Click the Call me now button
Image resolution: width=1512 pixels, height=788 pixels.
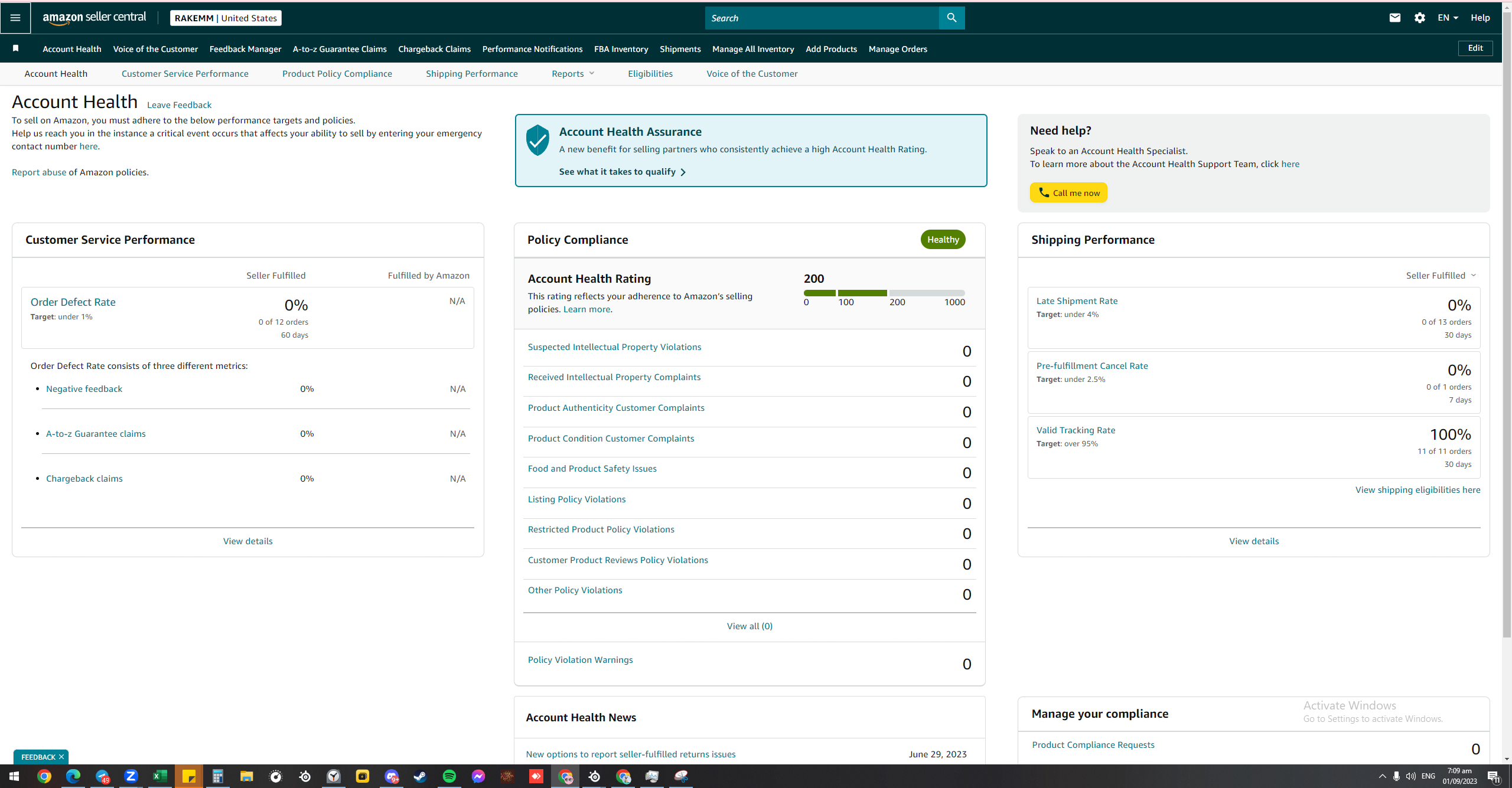(1068, 192)
